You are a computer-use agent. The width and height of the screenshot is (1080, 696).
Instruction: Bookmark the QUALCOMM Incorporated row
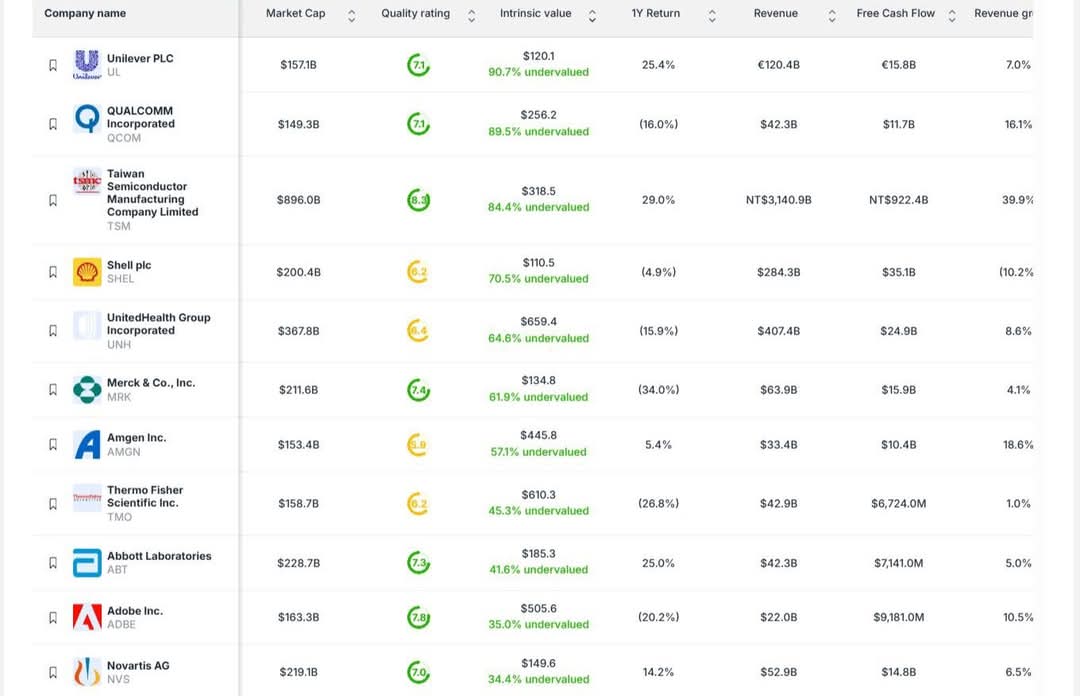53,124
